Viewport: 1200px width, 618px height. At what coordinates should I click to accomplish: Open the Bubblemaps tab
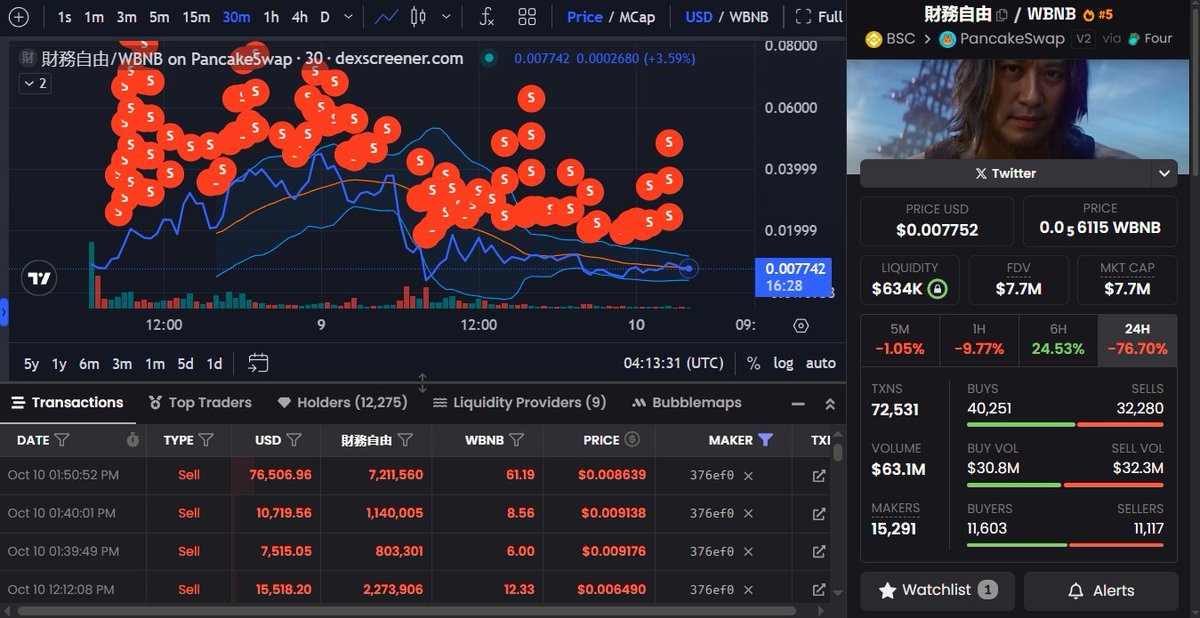click(x=687, y=402)
